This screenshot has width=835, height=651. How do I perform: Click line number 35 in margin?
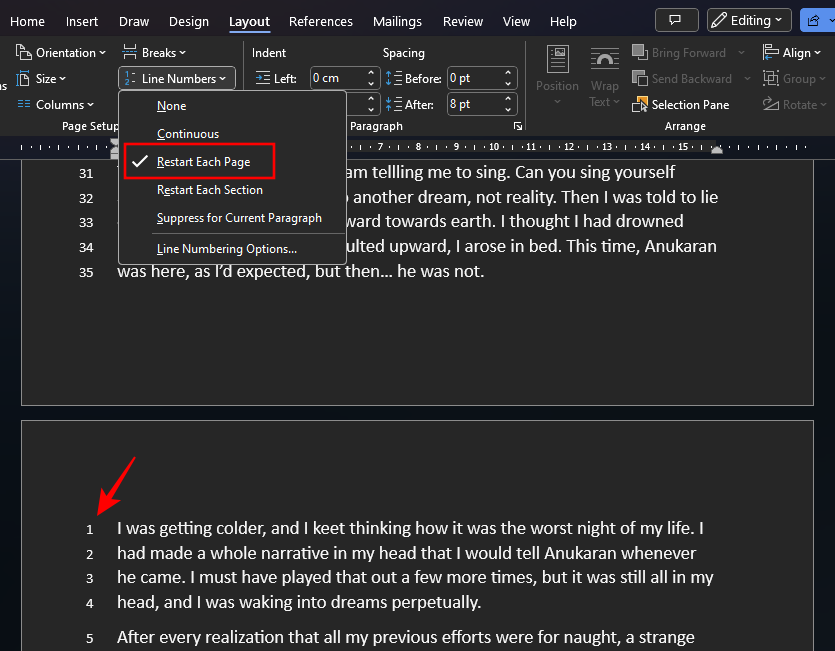point(86,272)
